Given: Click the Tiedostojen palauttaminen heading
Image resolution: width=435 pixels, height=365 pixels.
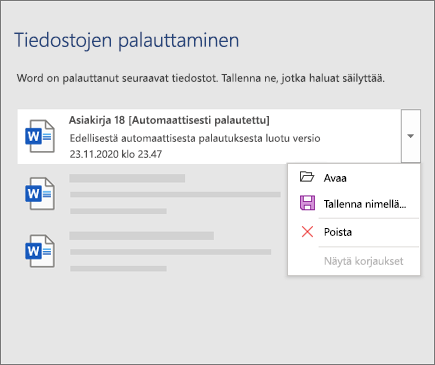Looking at the screenshot, I should coord(127,41).
